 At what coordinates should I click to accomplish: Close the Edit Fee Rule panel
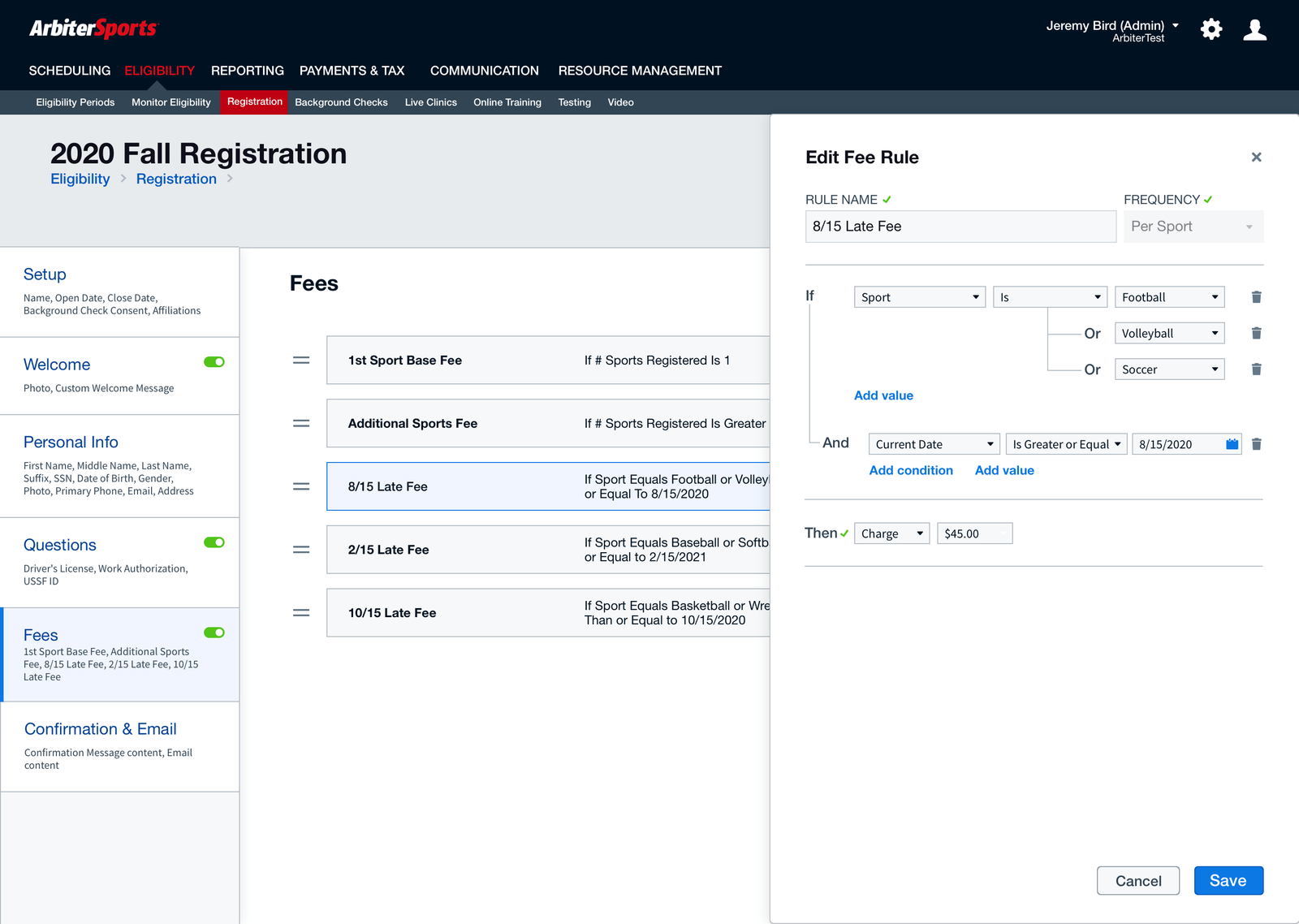pos(1256,158)
